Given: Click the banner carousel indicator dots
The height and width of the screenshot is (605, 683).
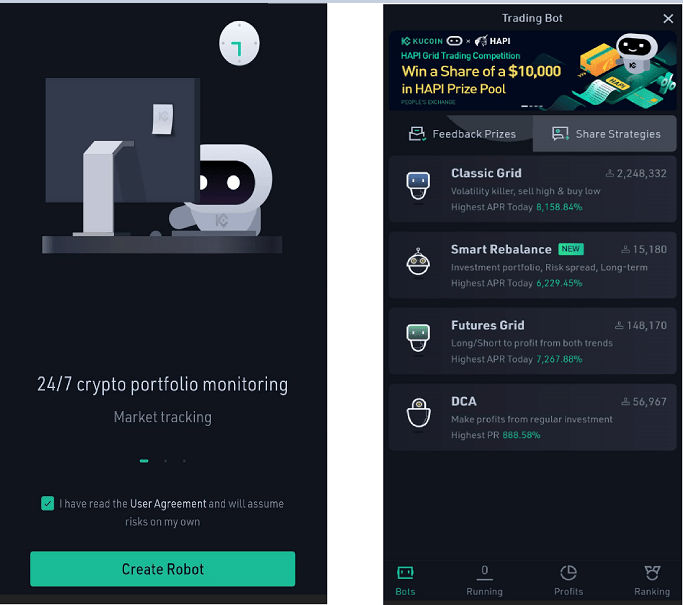Looking at the screenshot, I should [532, 106].
